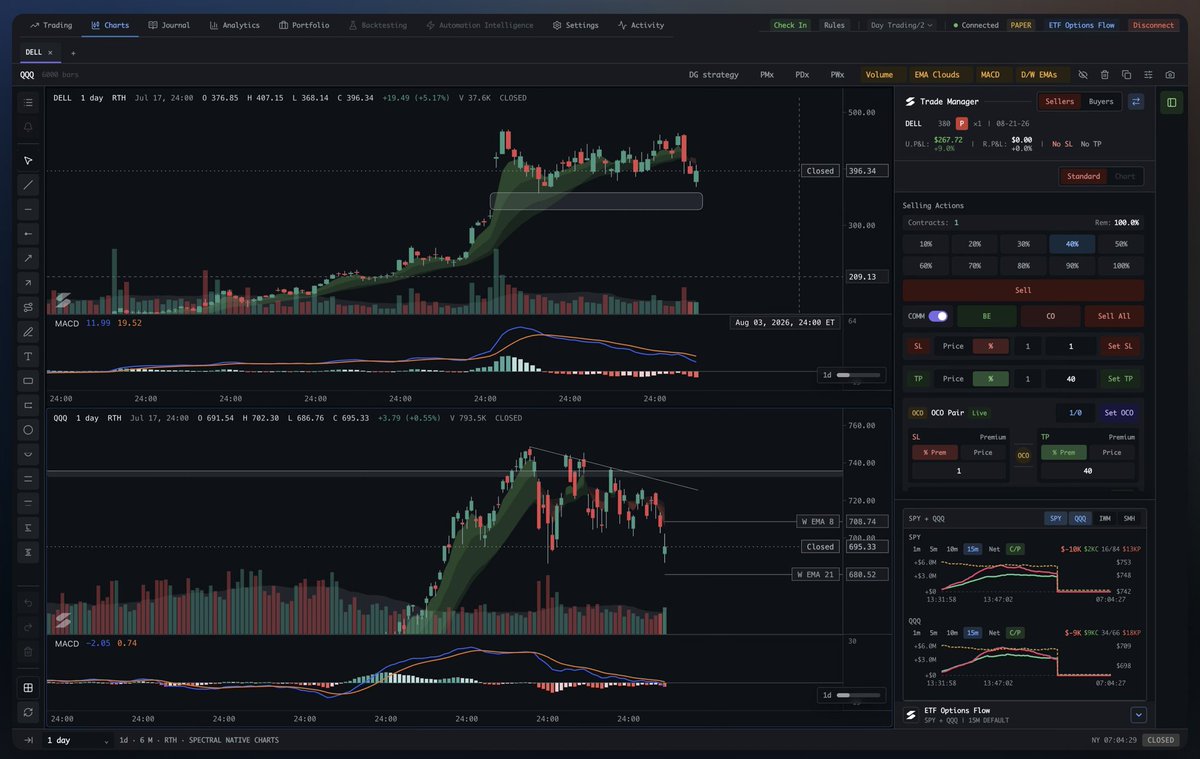
Task: Toggle the chart grid layout icon
Action: (x=28, y=687)
